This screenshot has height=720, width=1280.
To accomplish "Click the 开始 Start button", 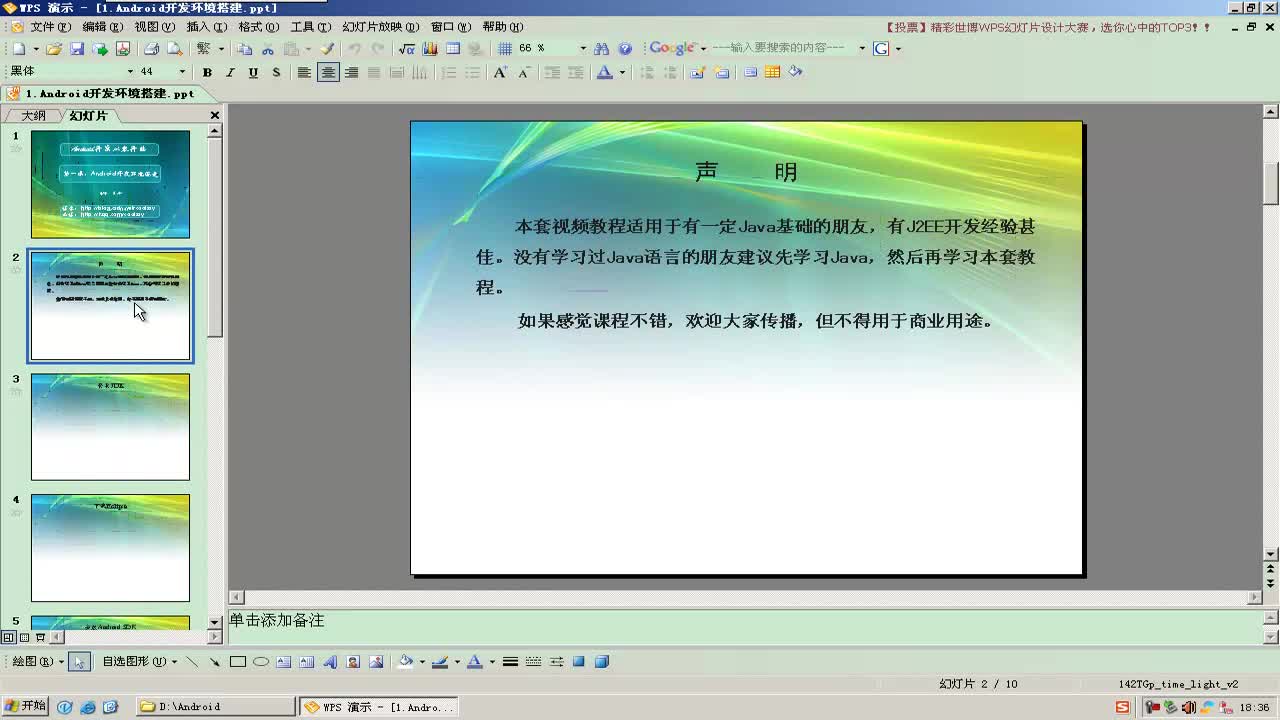I will pyautogui.click(x=25, y=706).
